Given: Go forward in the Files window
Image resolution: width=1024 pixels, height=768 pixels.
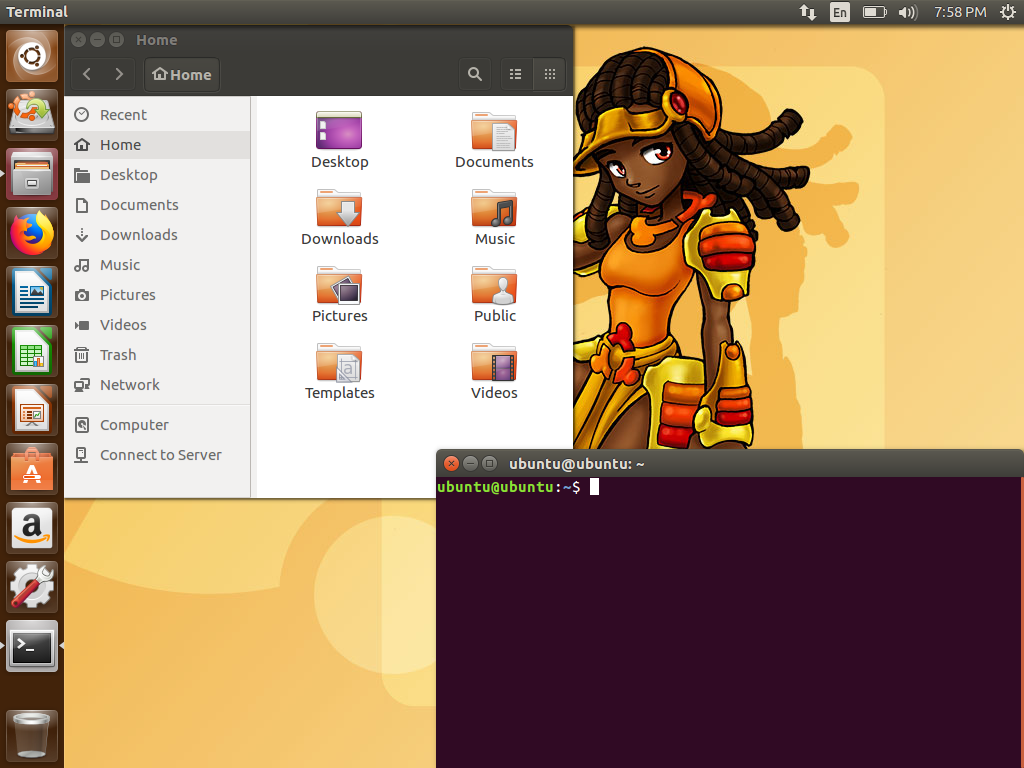Looking at the screenshot, I should [118, 74].
